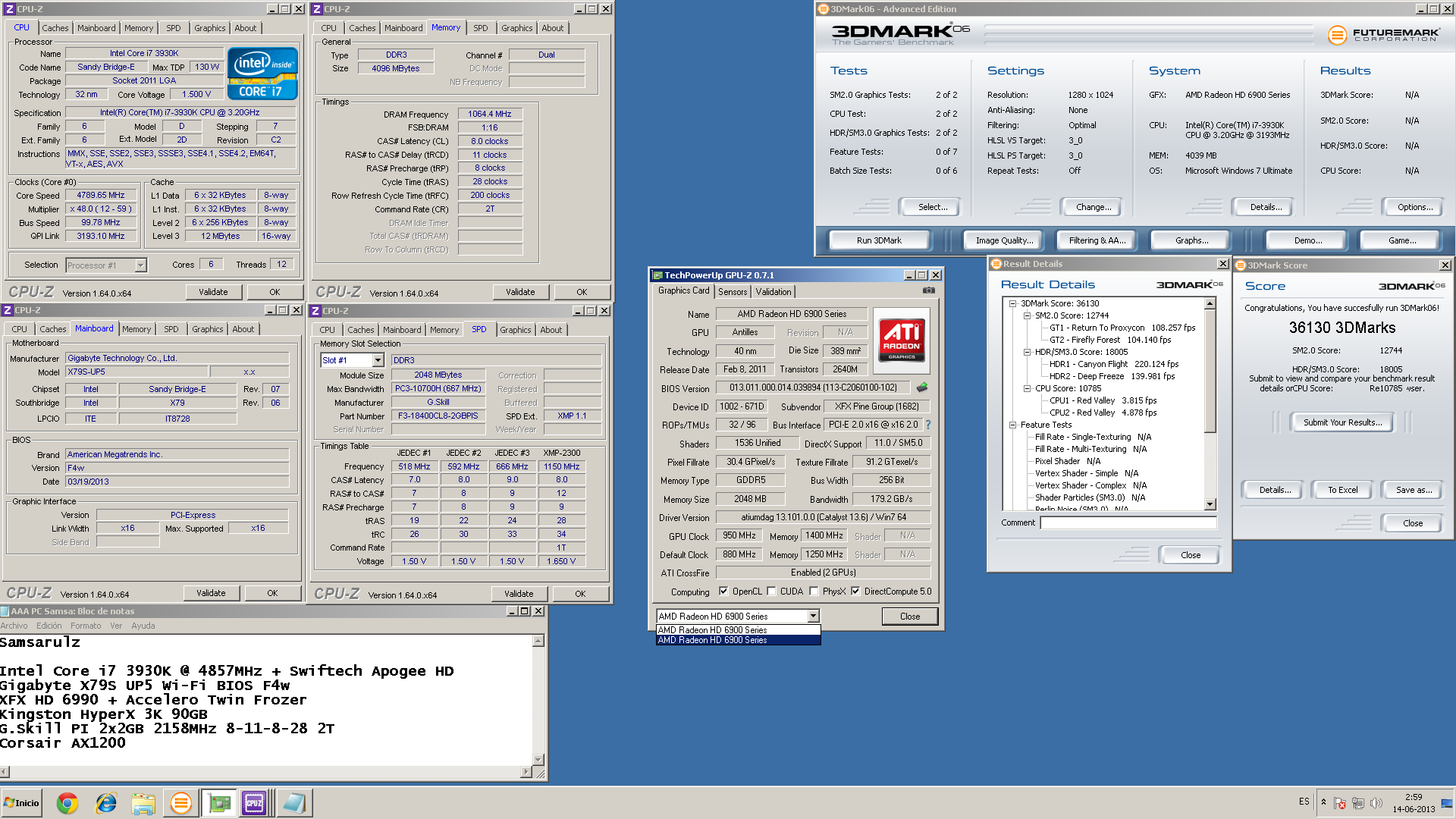Toggle the DirectCompute 5.0 checkbox
Viewport: 1456px width, 819px height.
point(855,591)
